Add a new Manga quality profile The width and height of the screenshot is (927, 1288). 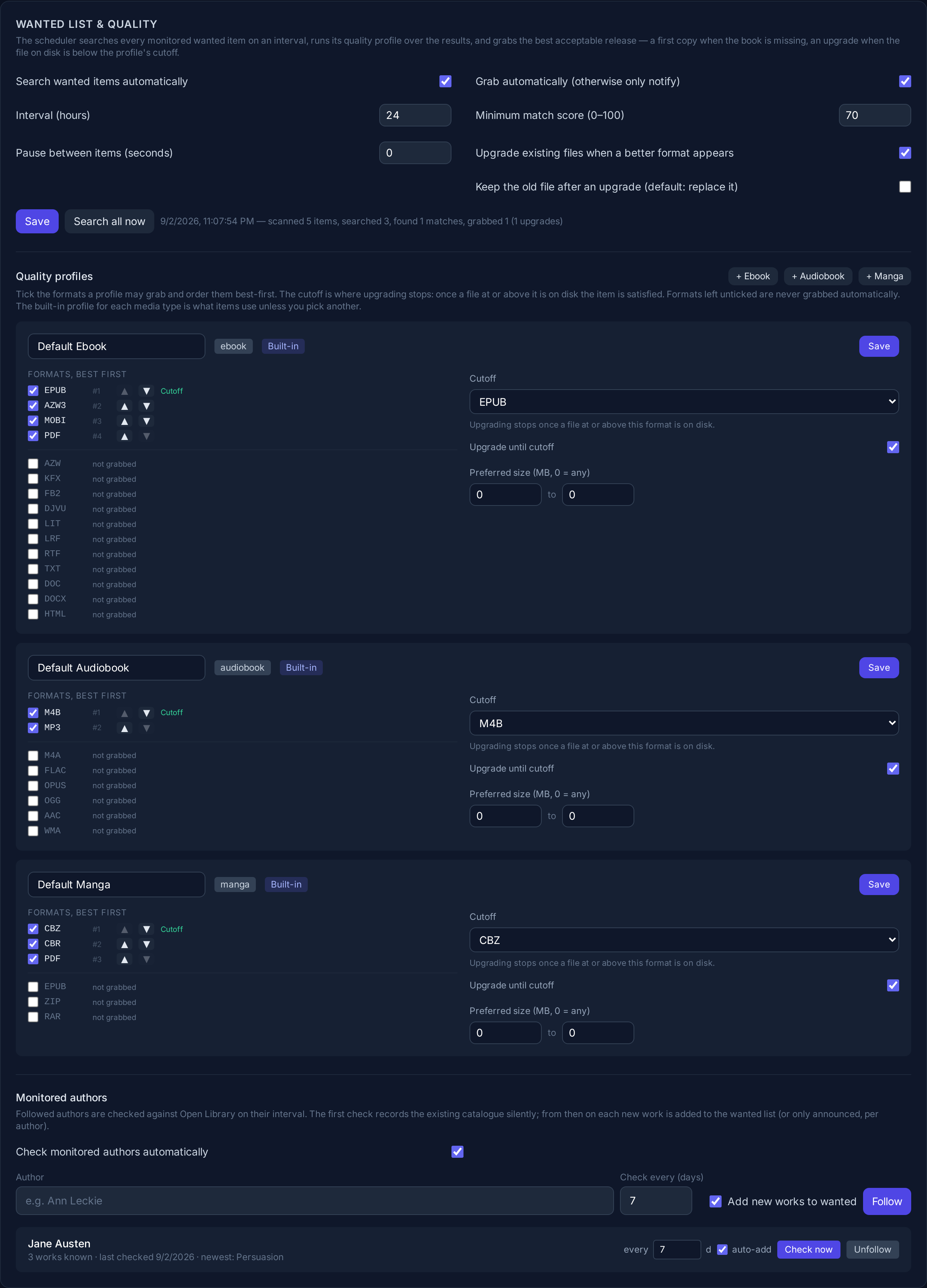coord(884,276)
